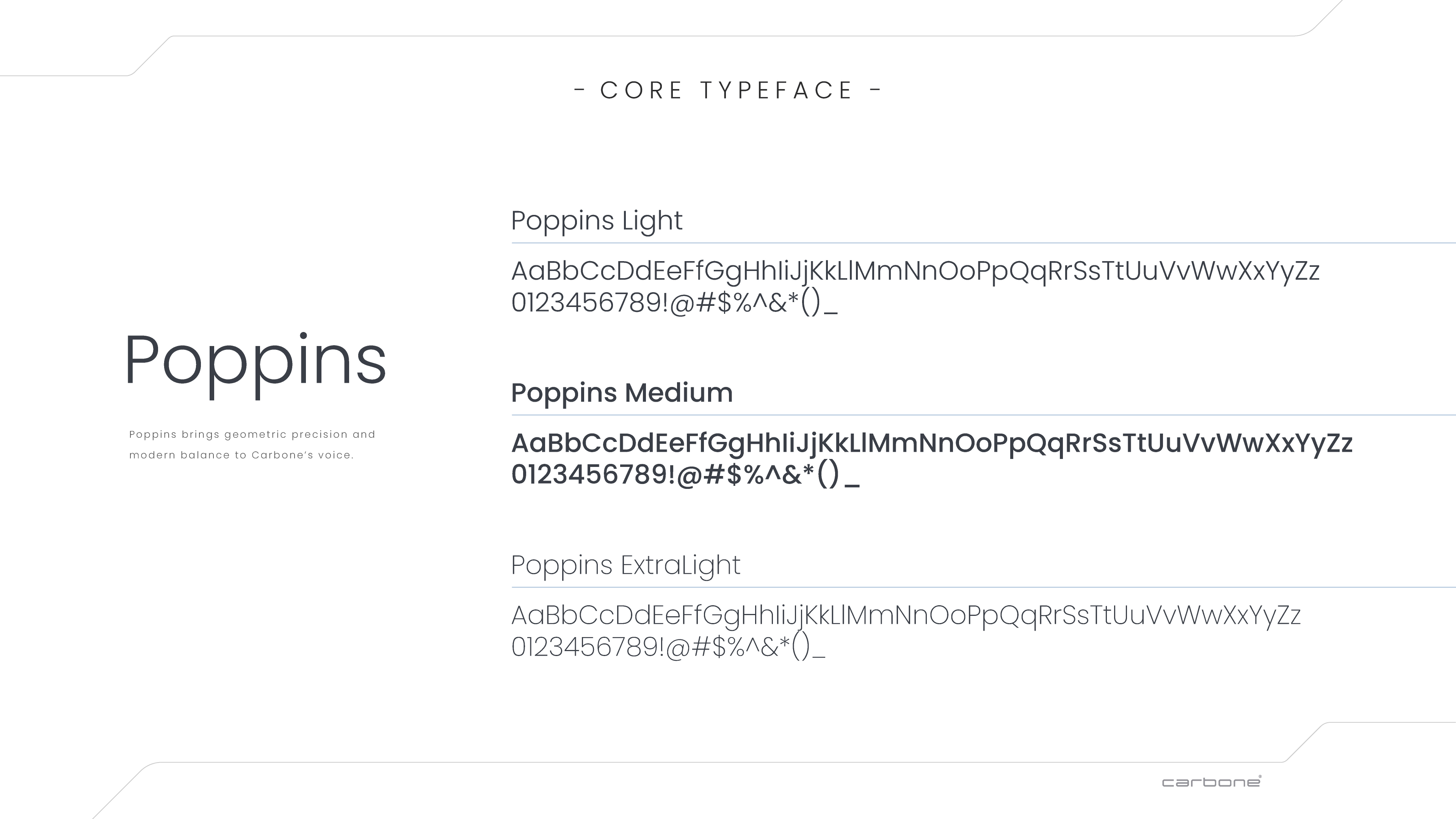Select the Poppins Light heading
The width and height of the screenshot is (1456, 819).
tap(596, 221)
